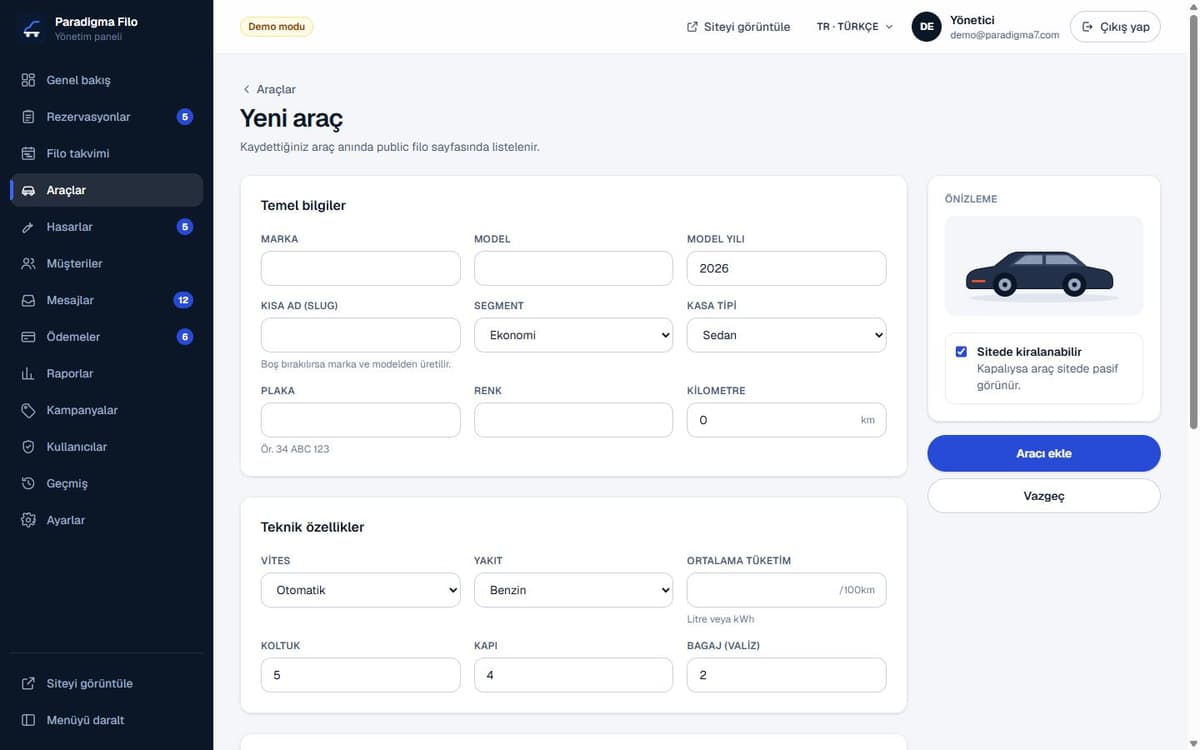Focus the Kısa Ad (Slug) input field

tap(360, 335)
